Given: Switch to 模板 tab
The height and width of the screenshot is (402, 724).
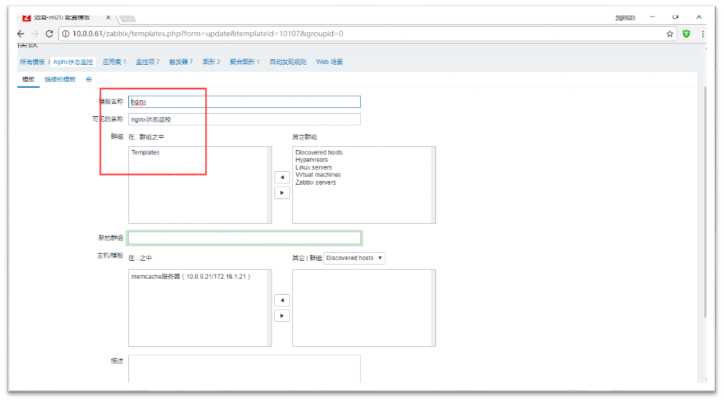Looking at the screenshot, I should [28, 79].
